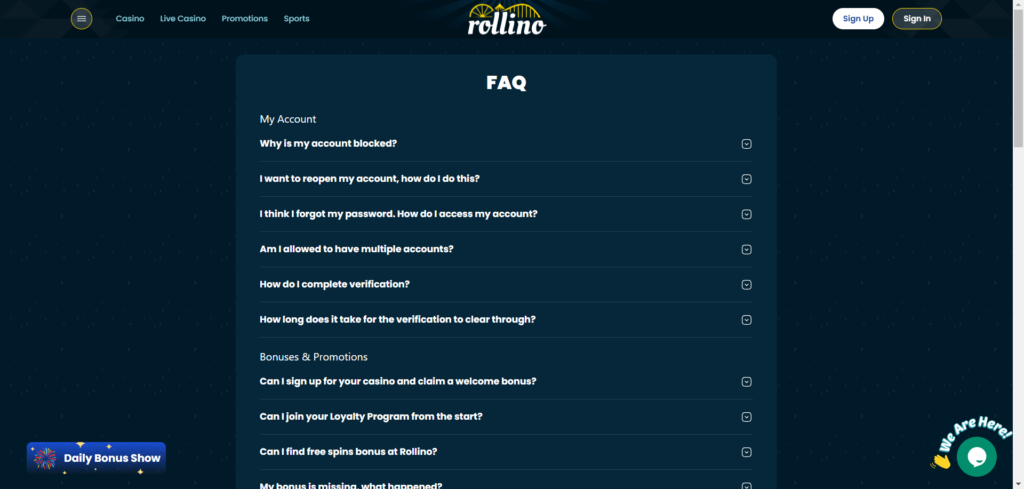Click chevron icon beside 'How do I complete verification?'
The width and height of the screenshot is (1024, 489).
(x=746, y=284)
